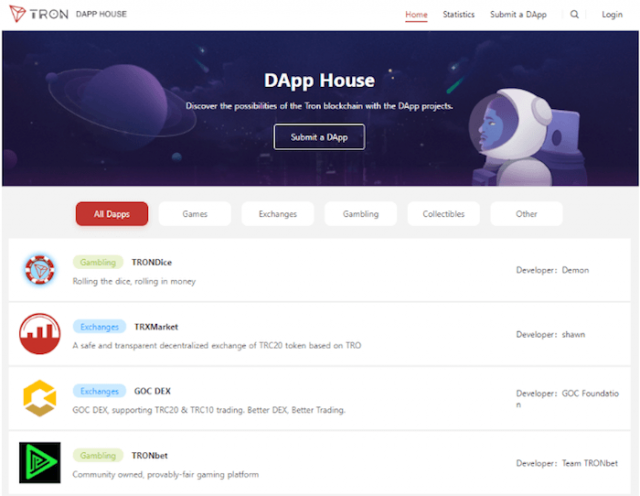This screenshot has height=496, width=640.
Task: Click the Exchanges tag beside TRXMarket
Action: [x=99, y=327]
